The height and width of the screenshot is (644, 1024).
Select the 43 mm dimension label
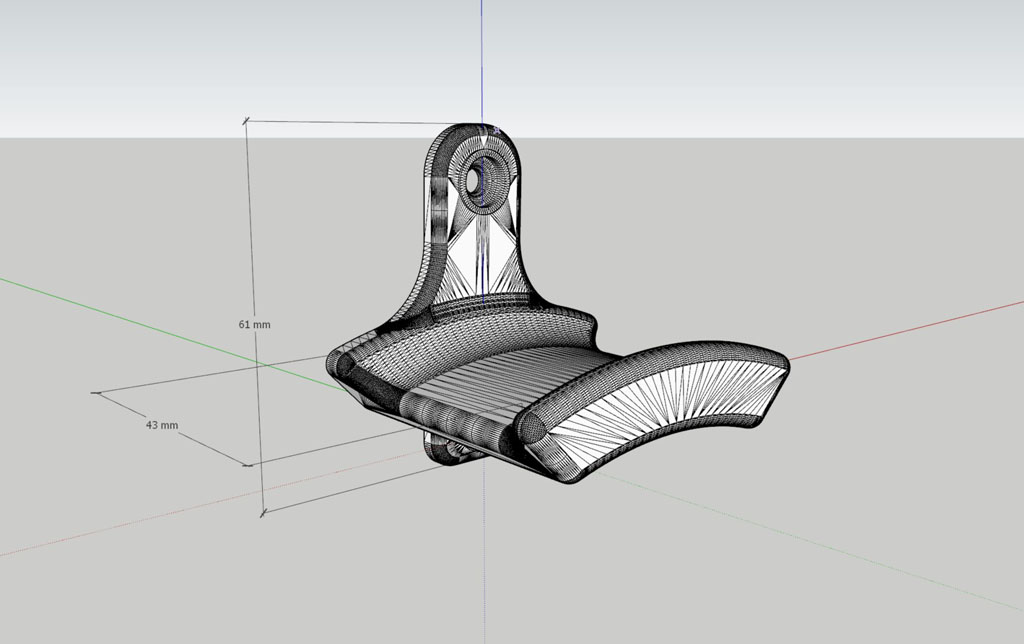pos(162,424)
